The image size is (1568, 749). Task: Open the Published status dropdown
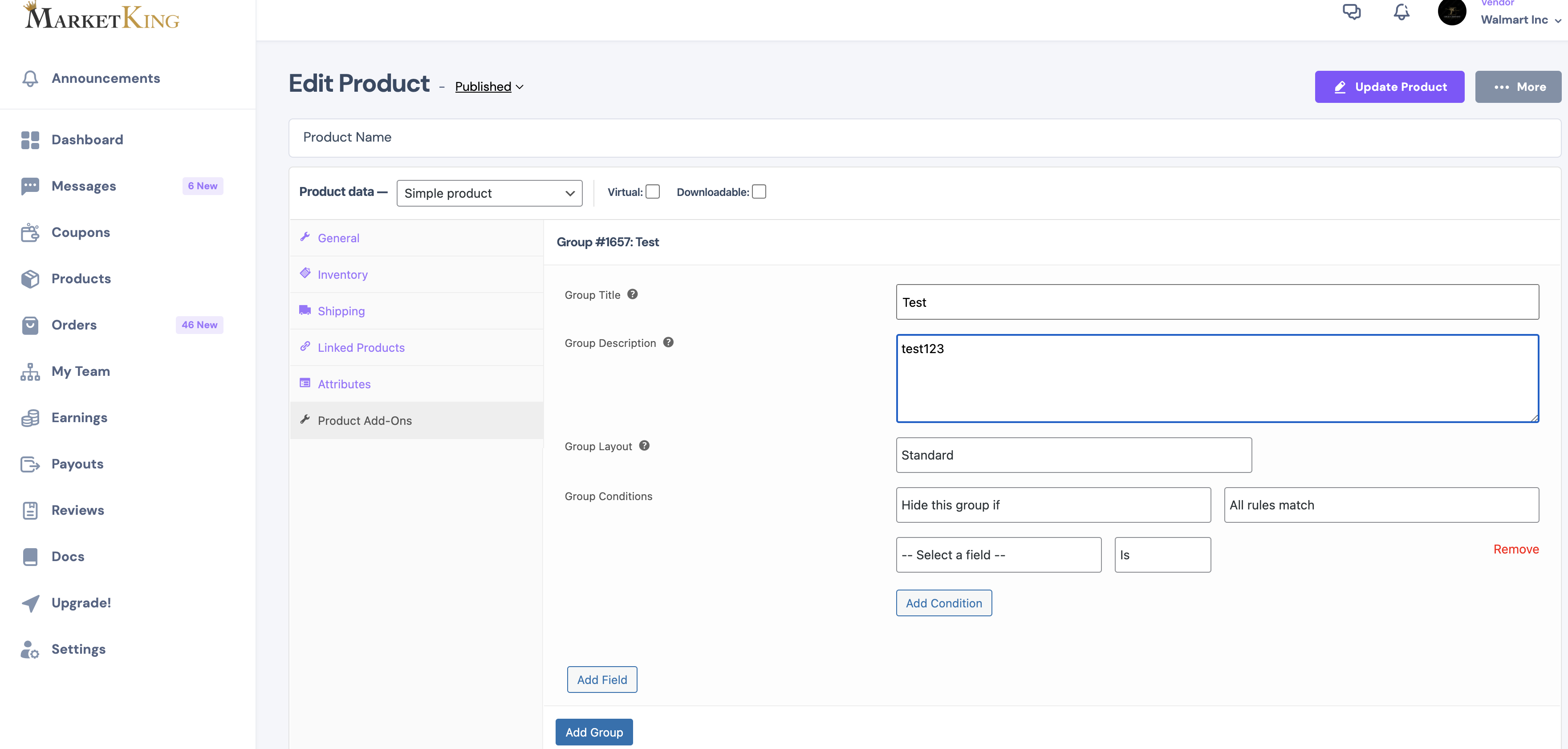489,86
